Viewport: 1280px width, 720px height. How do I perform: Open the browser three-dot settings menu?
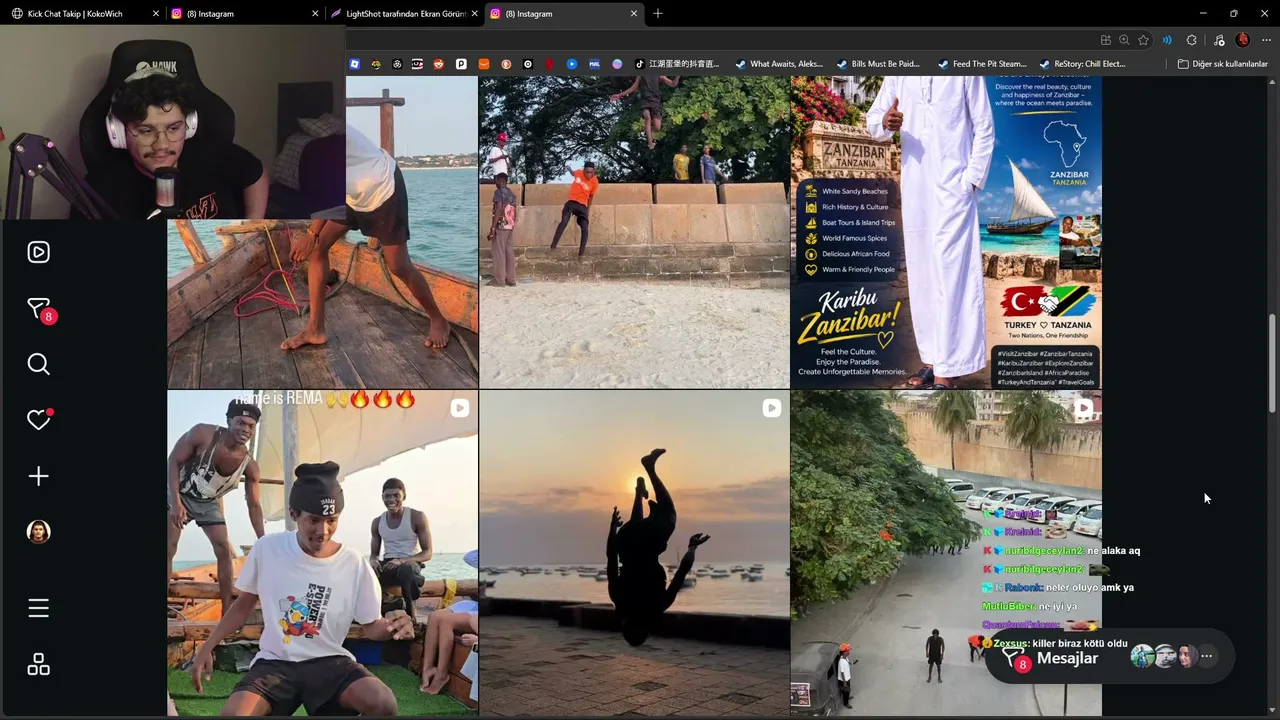pyautogui.click(x=1266, y=40)
